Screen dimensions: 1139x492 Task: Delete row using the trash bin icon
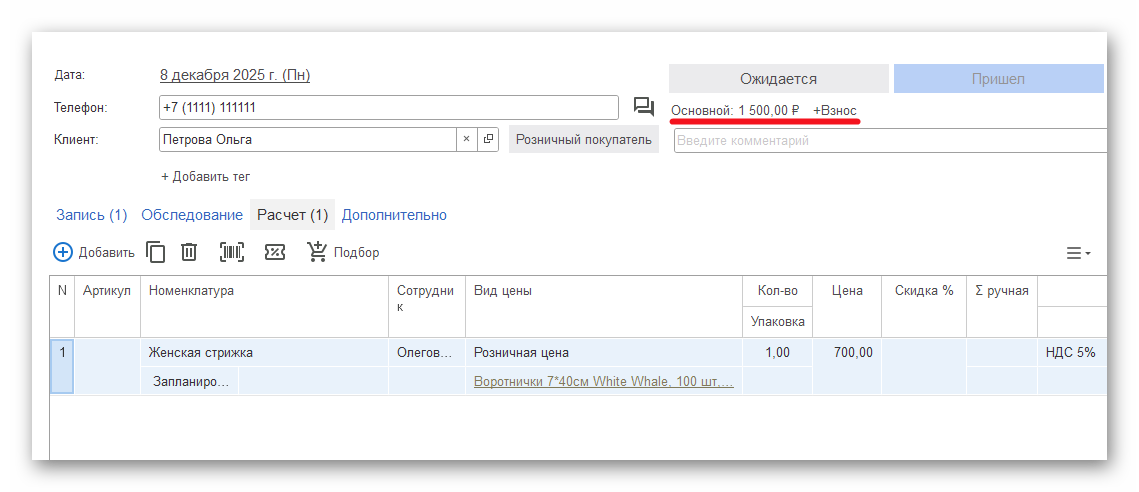[x=189, y=252]
